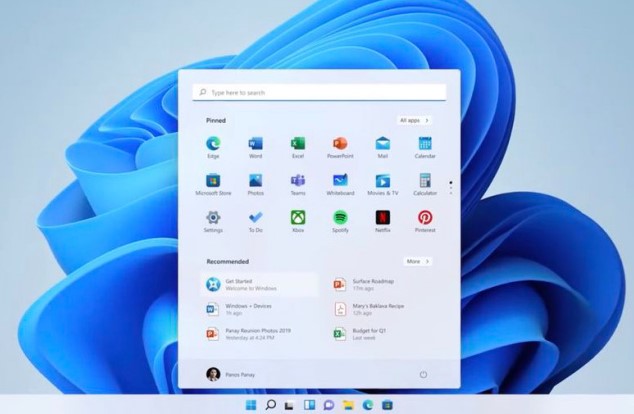The height and width of the screenshot is (414, 634).
Task: Open the pinned Xbox app
Action: point(297,218)
